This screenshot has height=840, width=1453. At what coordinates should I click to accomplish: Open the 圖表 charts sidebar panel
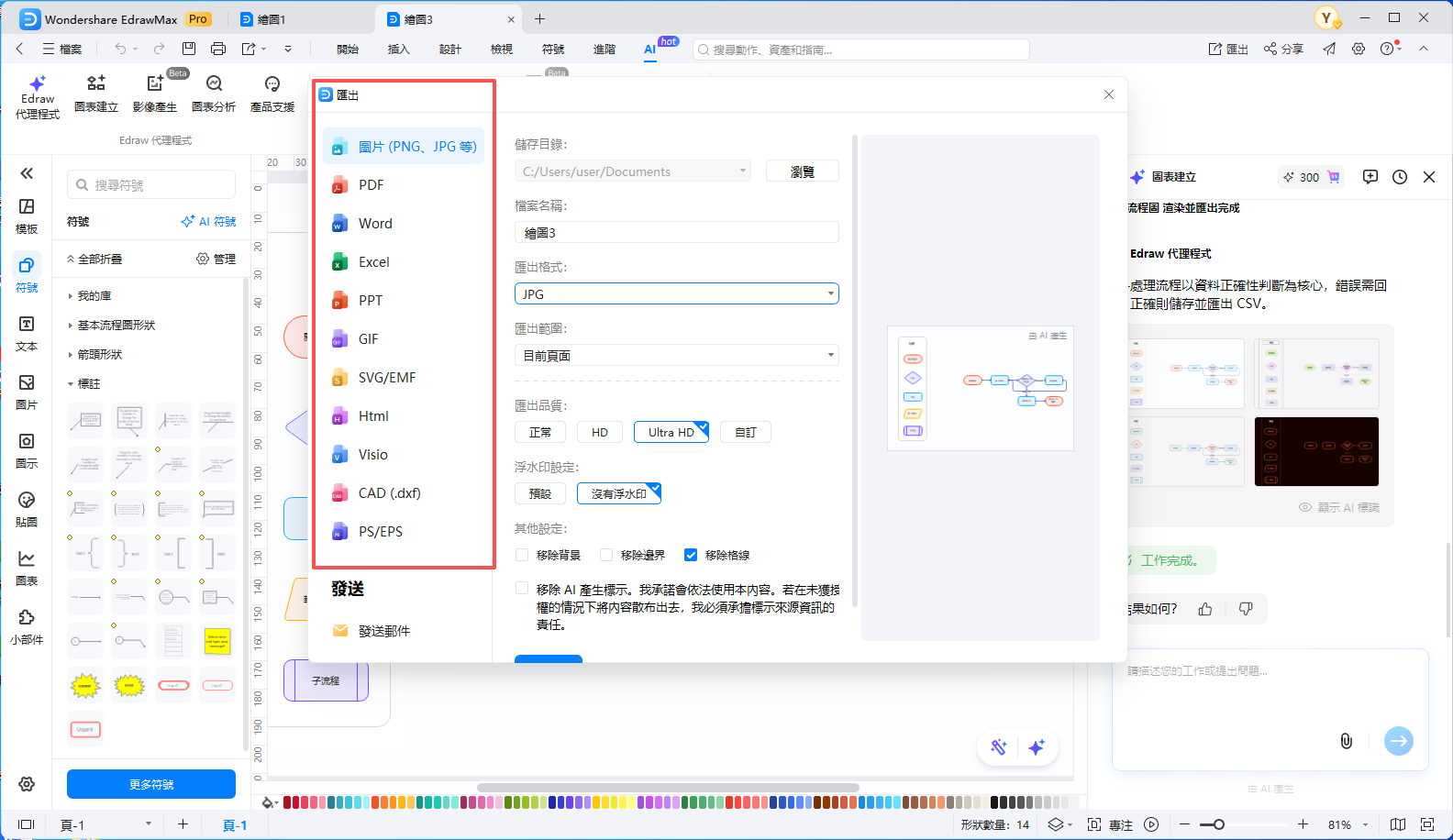[x=27, y=569]
